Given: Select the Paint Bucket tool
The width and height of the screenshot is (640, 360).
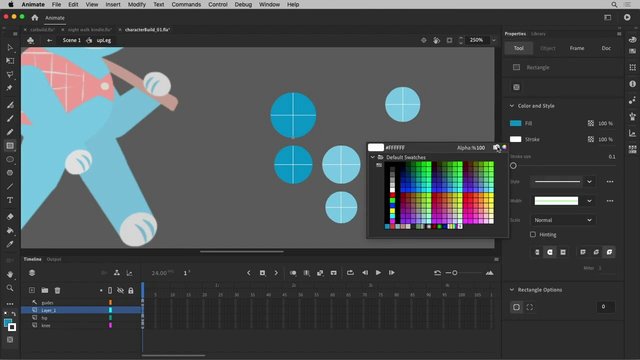Looking at the screenshot, I should click(x=10, y=230).
